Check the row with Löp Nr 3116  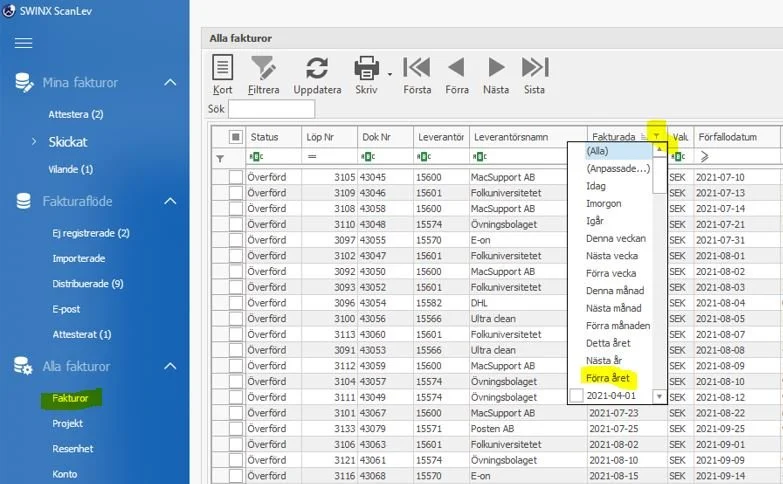236,476
